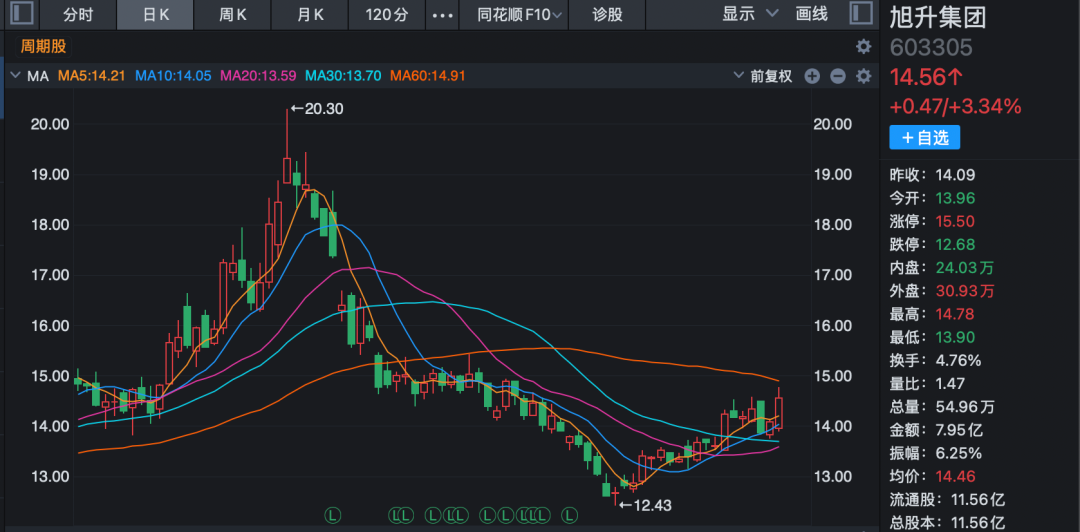The height and width of the screenshot is (532, 1080).
Task: Open settings gear beside 周期股 row
Action: click(x=863, y=46)
